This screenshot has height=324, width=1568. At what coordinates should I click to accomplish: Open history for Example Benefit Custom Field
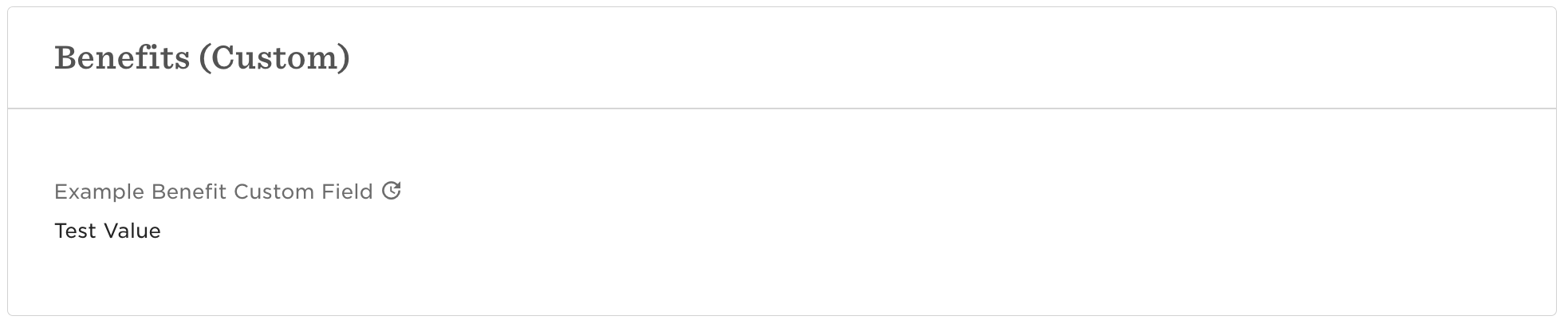click(x=391, y=191)
